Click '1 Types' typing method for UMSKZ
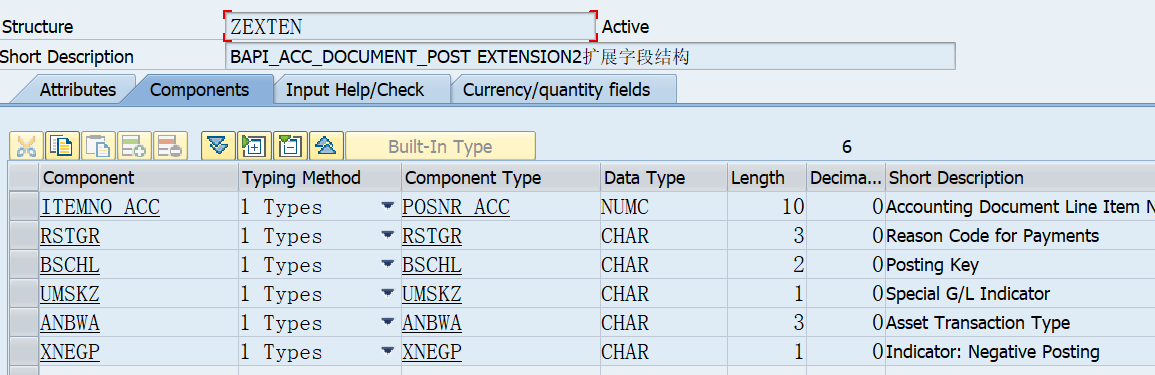 [x=282, y=293]
